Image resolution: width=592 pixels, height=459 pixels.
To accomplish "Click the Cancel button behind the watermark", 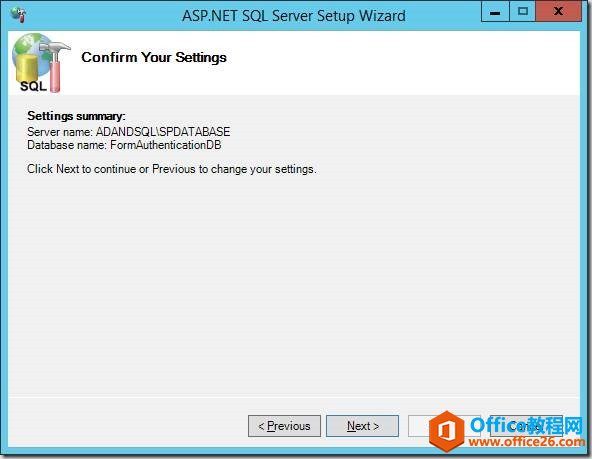I will (x=526, y=426).
